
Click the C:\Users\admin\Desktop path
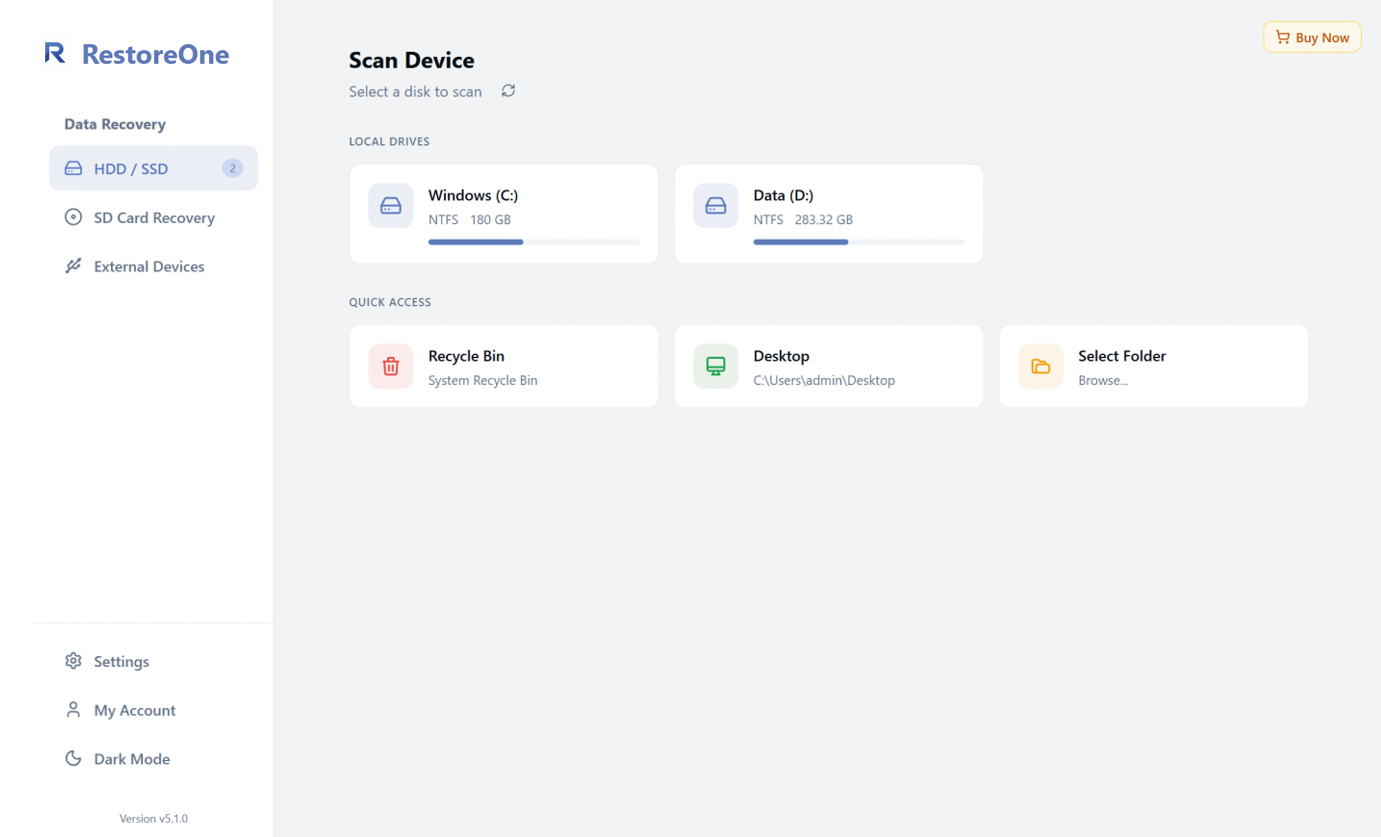824,380
